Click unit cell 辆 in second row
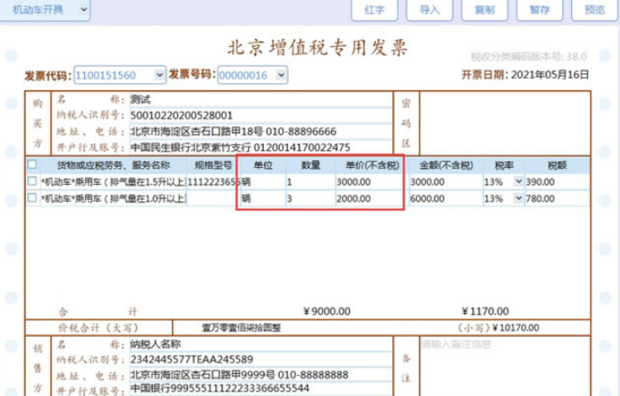This screenshot has width=620, height=396. point(263,198)
